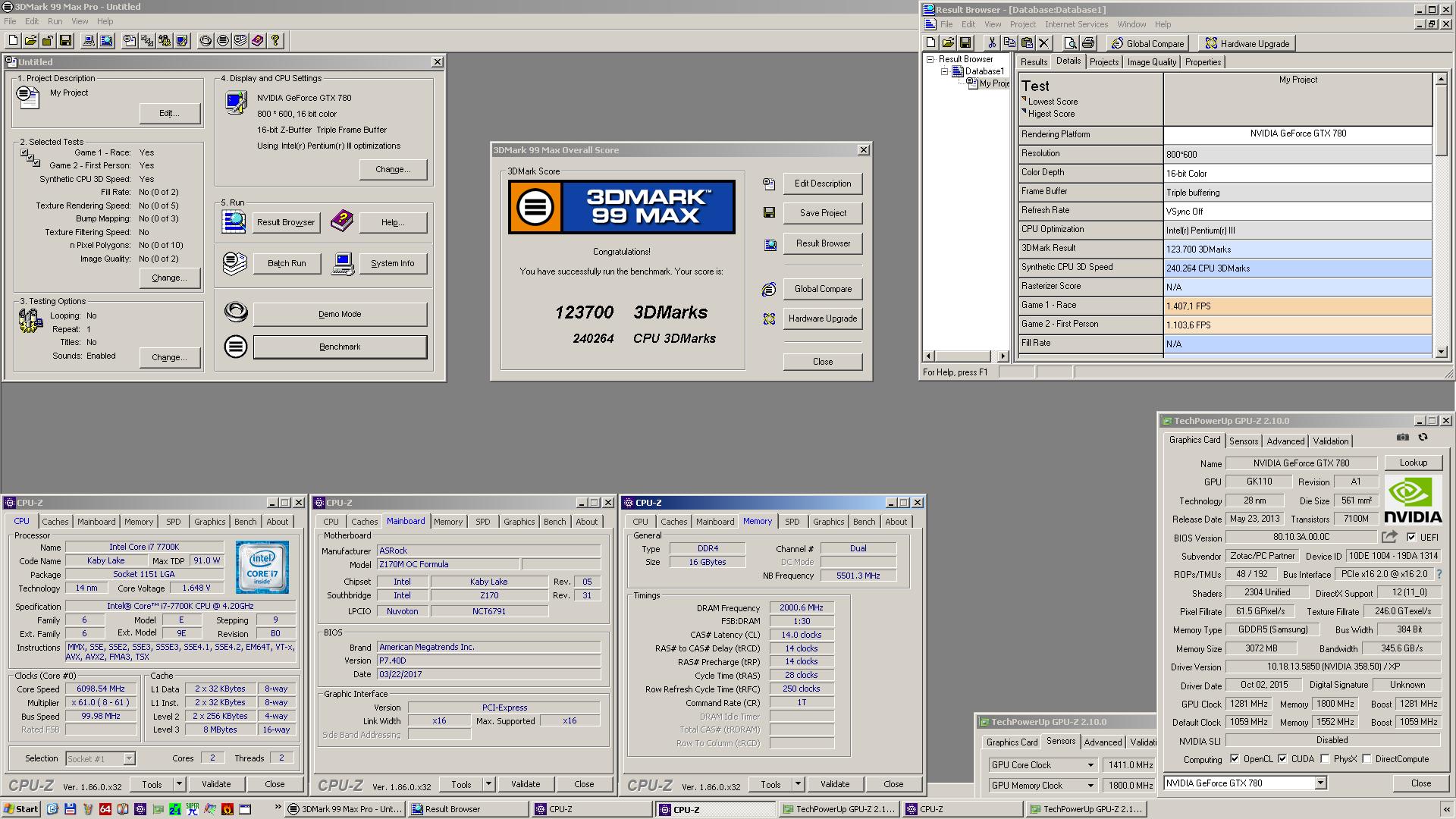Open Result Browser via the magnifier toolbar icon

click(x=106, y=41)
